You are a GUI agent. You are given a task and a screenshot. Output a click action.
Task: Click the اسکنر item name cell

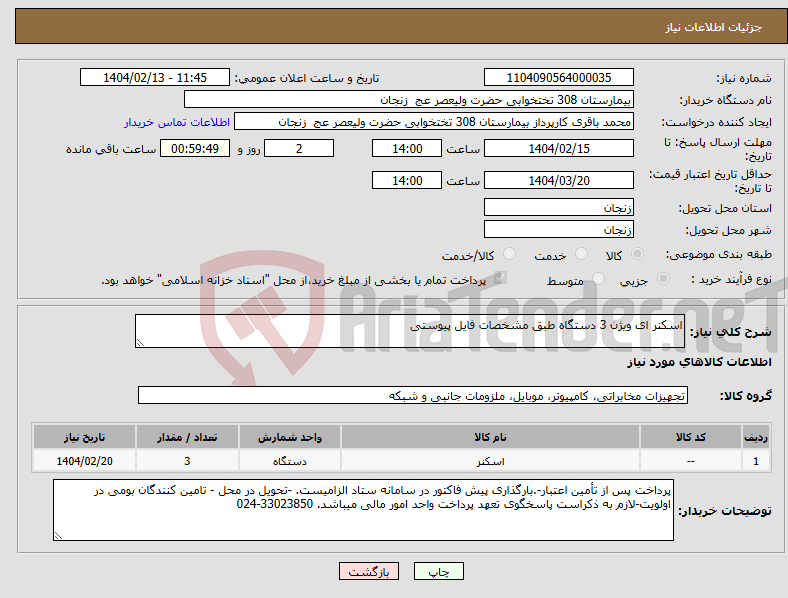[x=490, y=461]
